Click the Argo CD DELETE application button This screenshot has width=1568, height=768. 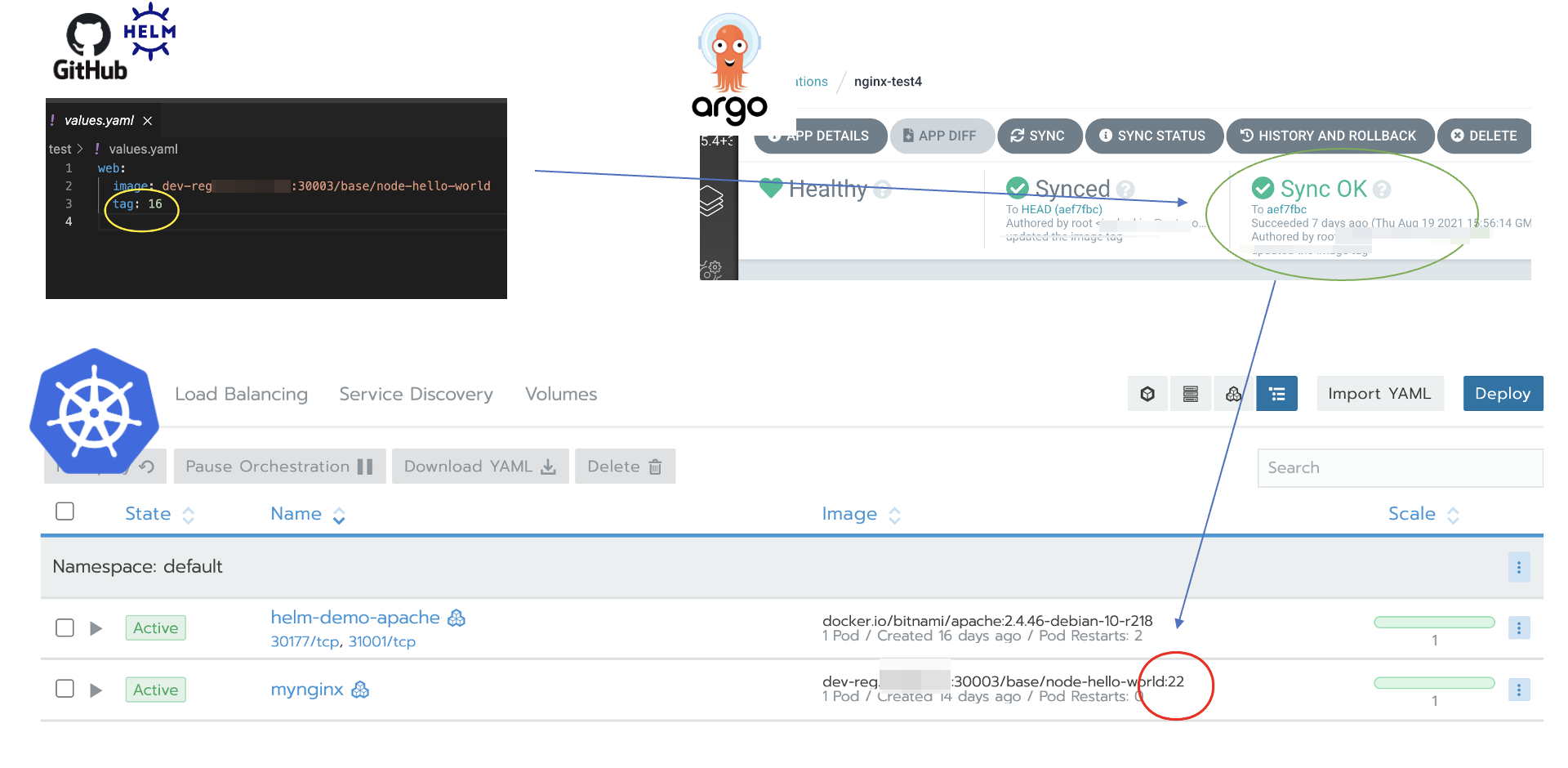(x=1485, y=136)
